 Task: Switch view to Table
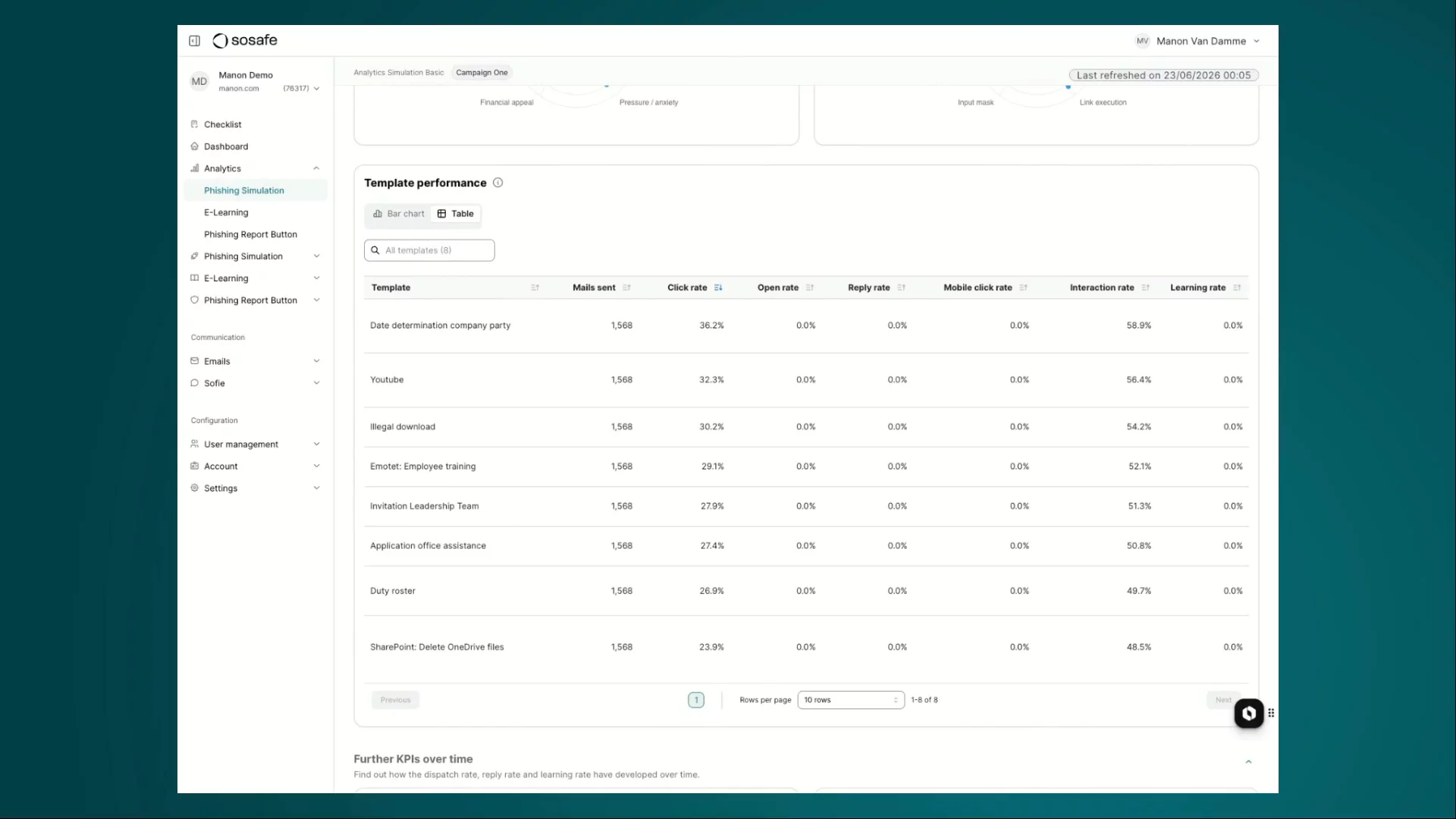point(456,214)
